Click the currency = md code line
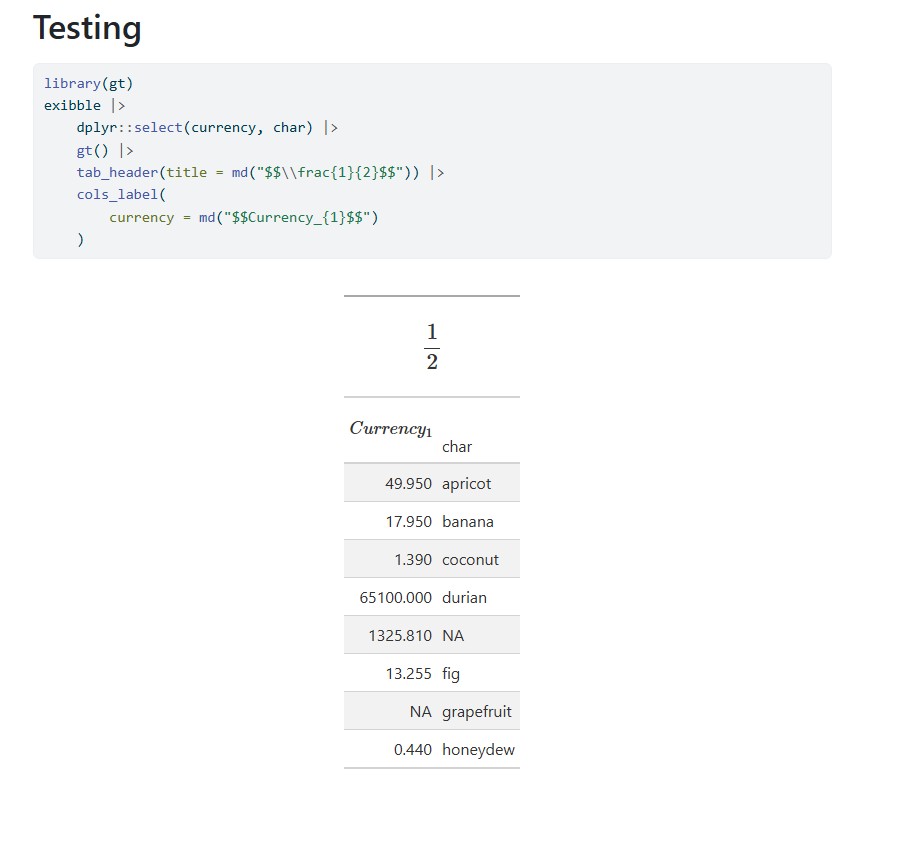Viewport: 922px width, 861px height. click(x=244, y=218)
